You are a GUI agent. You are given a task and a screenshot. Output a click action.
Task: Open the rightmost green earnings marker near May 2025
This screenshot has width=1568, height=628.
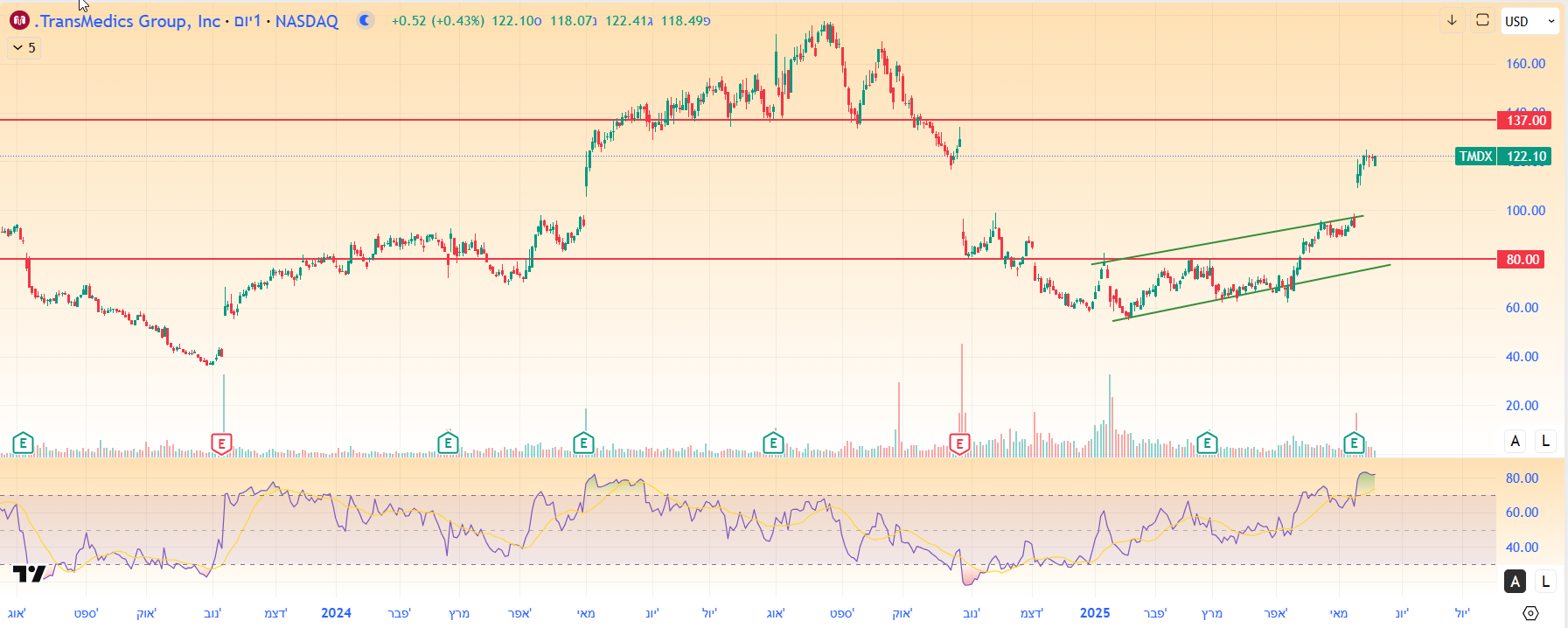(x=1354, y=443)
